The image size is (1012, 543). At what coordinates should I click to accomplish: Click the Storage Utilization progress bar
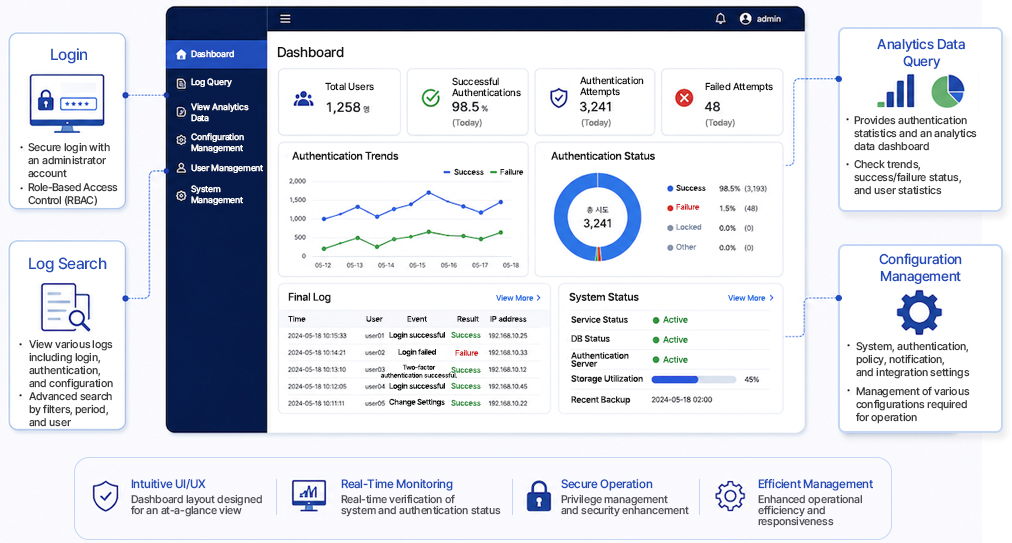[694, 380]
